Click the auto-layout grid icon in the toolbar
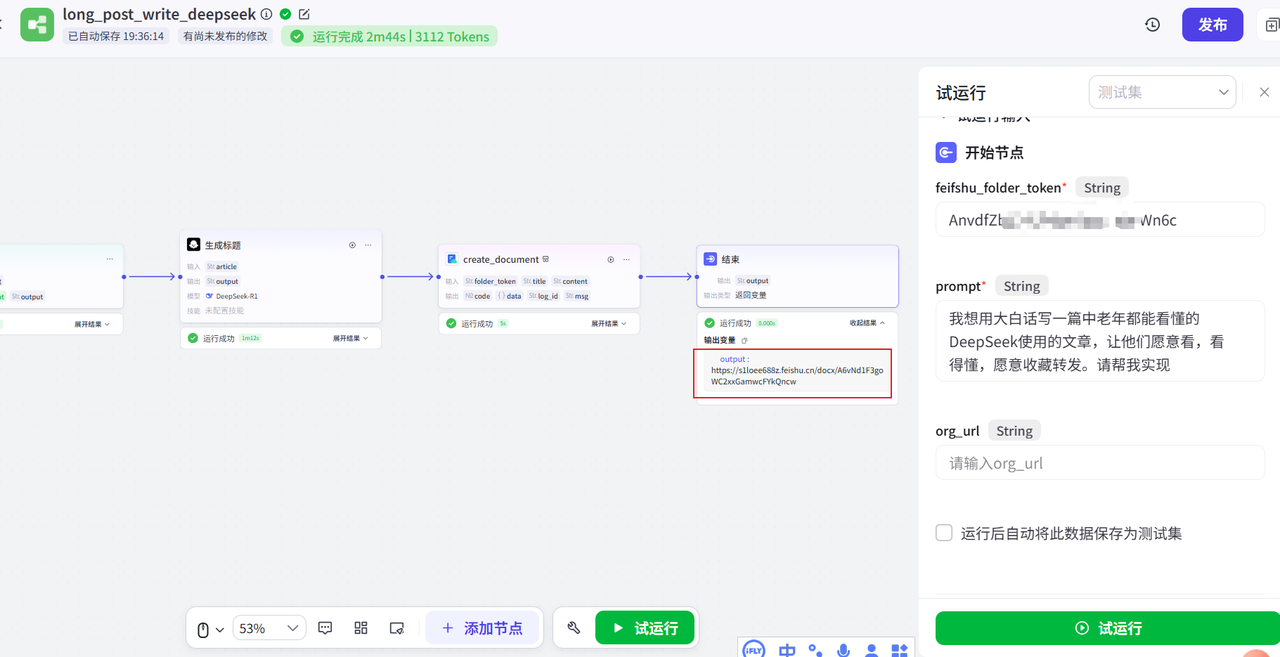This screenshot has height=657, width=1280. tap(361, 628)
